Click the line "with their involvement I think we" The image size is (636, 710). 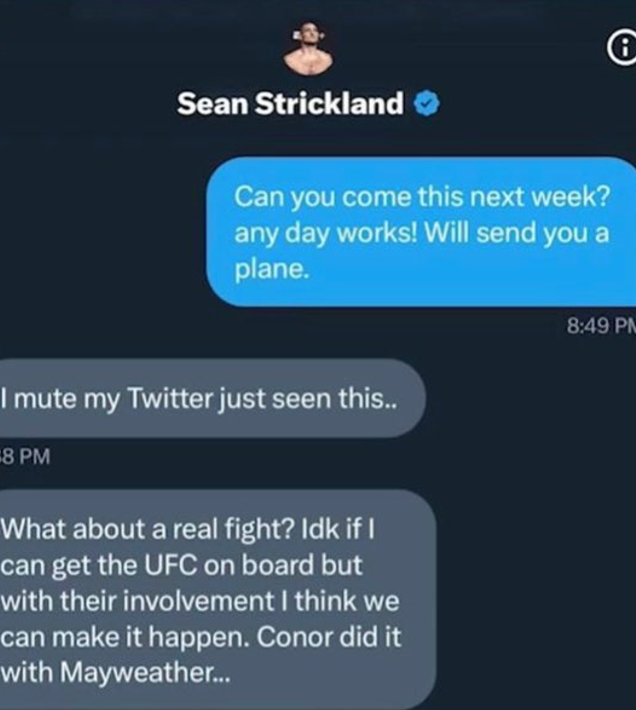click(x=200, y=601)
